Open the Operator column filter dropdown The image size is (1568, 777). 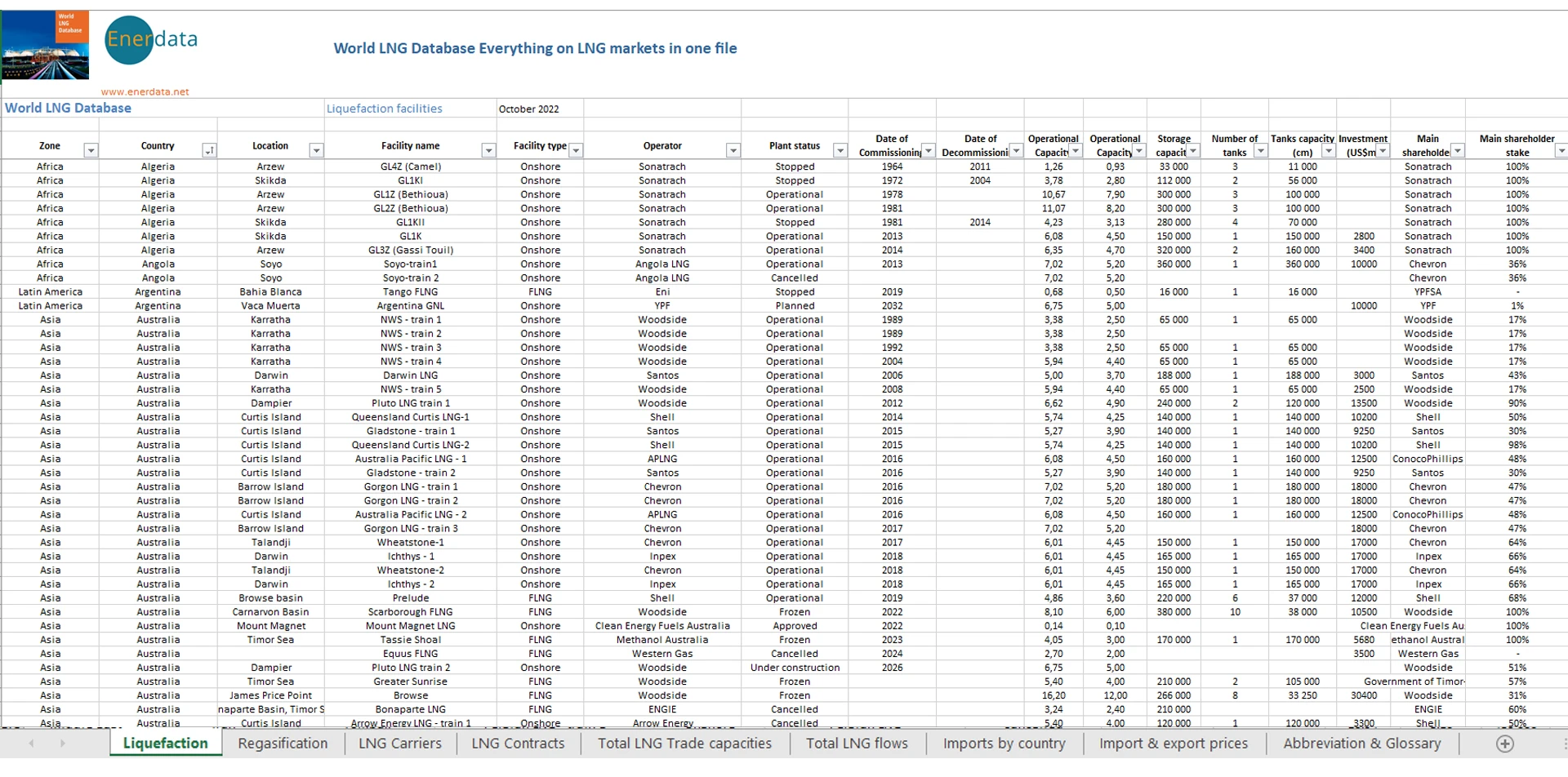coord(733,150)
